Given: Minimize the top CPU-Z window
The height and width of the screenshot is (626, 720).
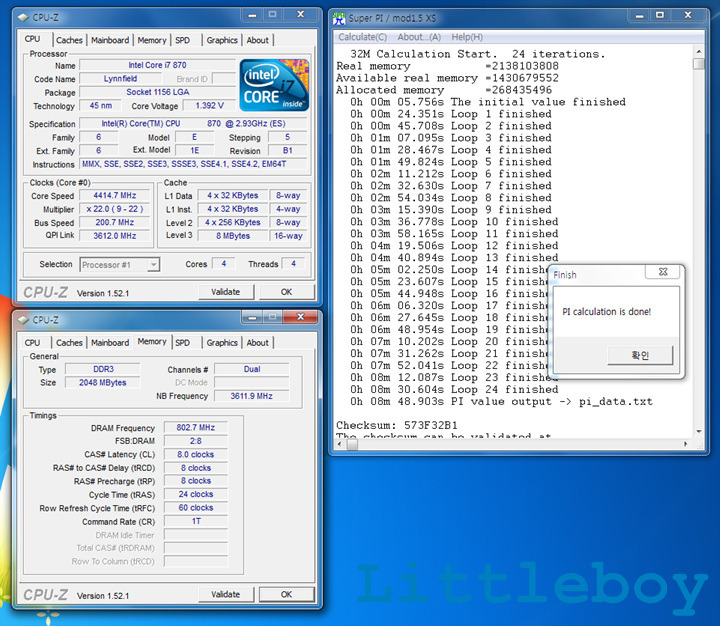Looking at the screenshot, I should 252,15.
